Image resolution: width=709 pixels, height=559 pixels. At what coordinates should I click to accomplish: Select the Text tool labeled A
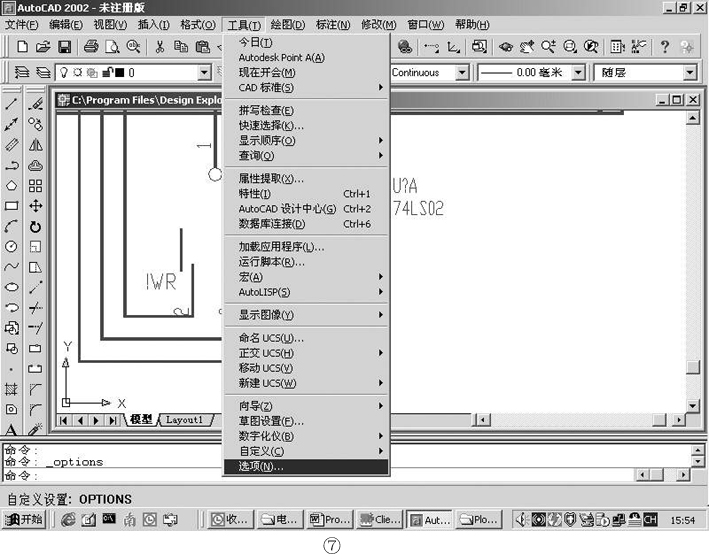pyautogui.click(x=11, y=429)
